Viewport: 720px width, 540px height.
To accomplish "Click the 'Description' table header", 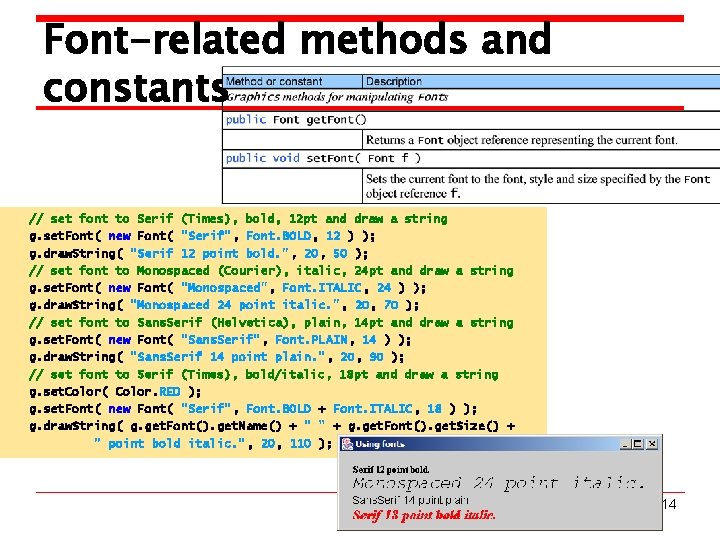I will (x=394, y=82).
